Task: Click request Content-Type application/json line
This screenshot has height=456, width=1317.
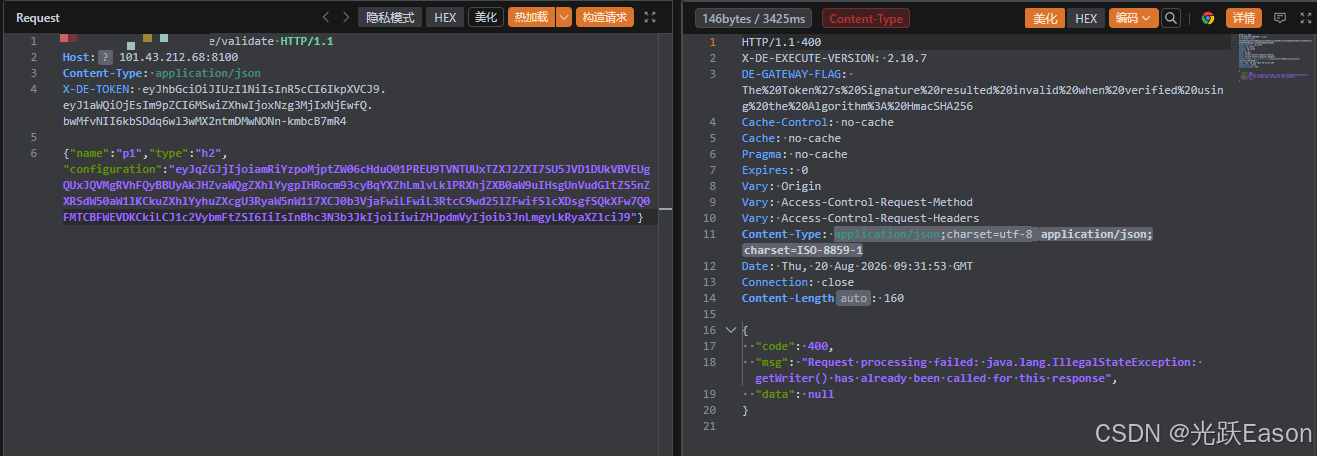Action: click(162, 73)
